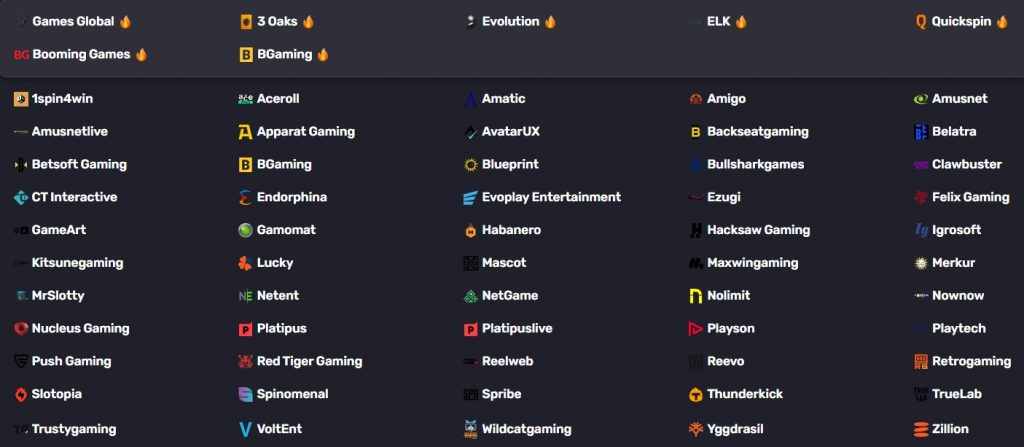This screenshot has height=447, width=1024.
Task: Go to Yggdrasil provider page
Action: (734, 429)
